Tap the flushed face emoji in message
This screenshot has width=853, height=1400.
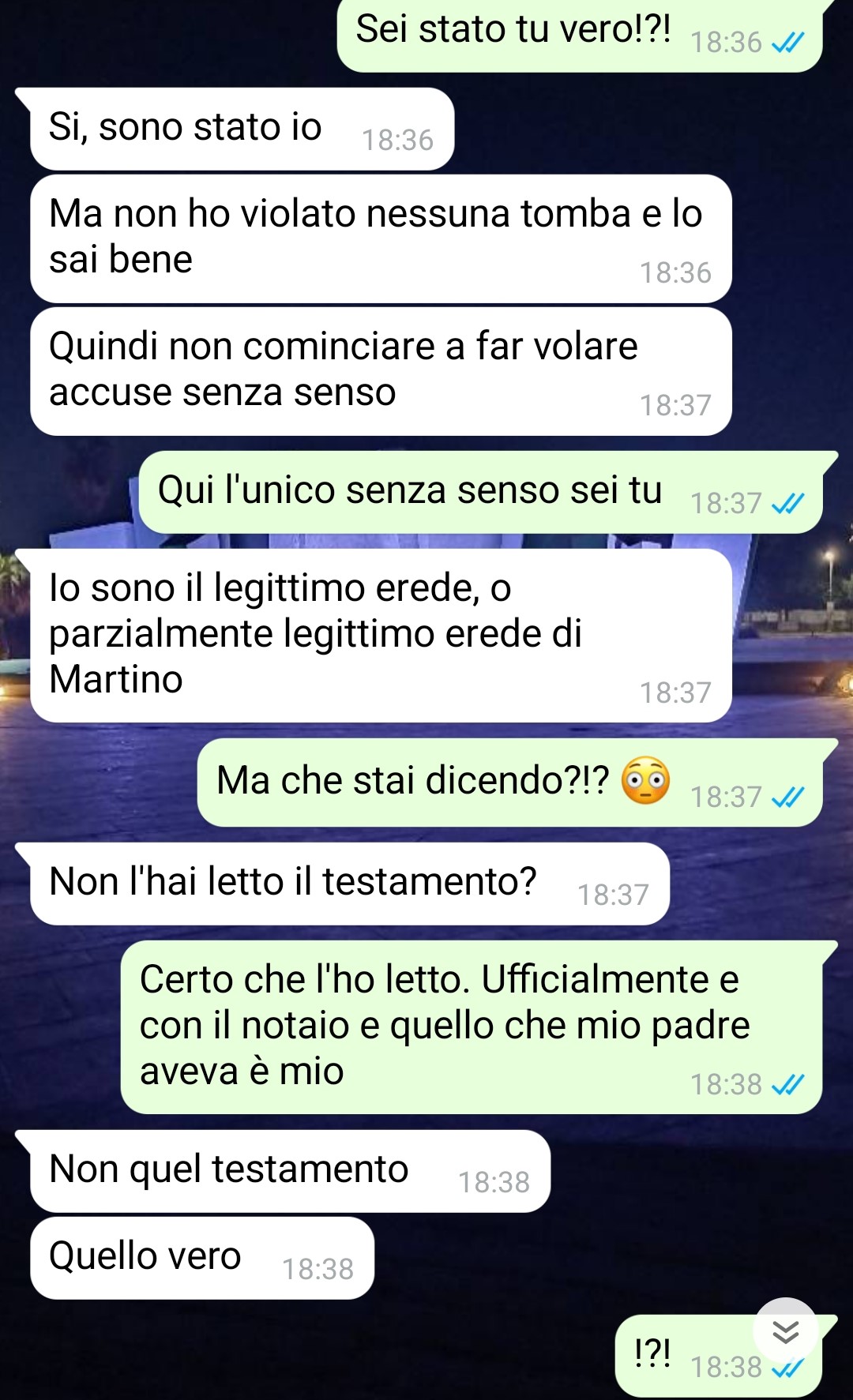tap(645, 780)
